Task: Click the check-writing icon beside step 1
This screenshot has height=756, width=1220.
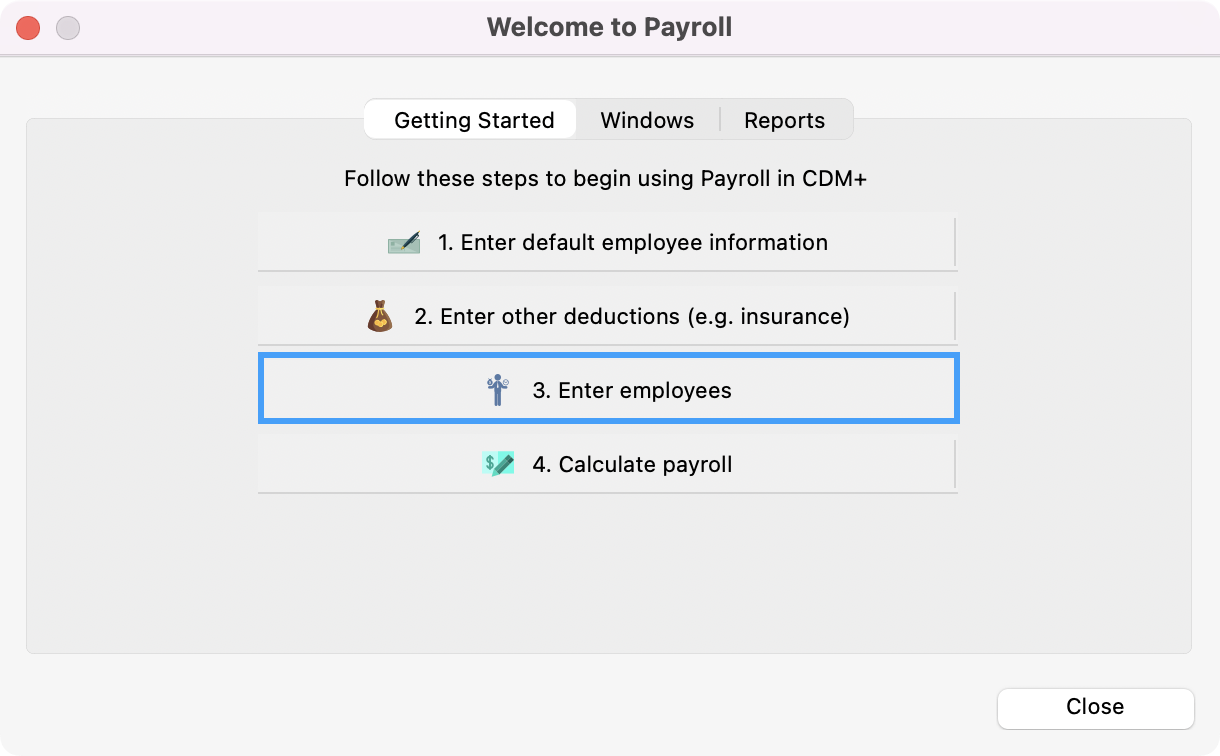Action: (403, 243)
